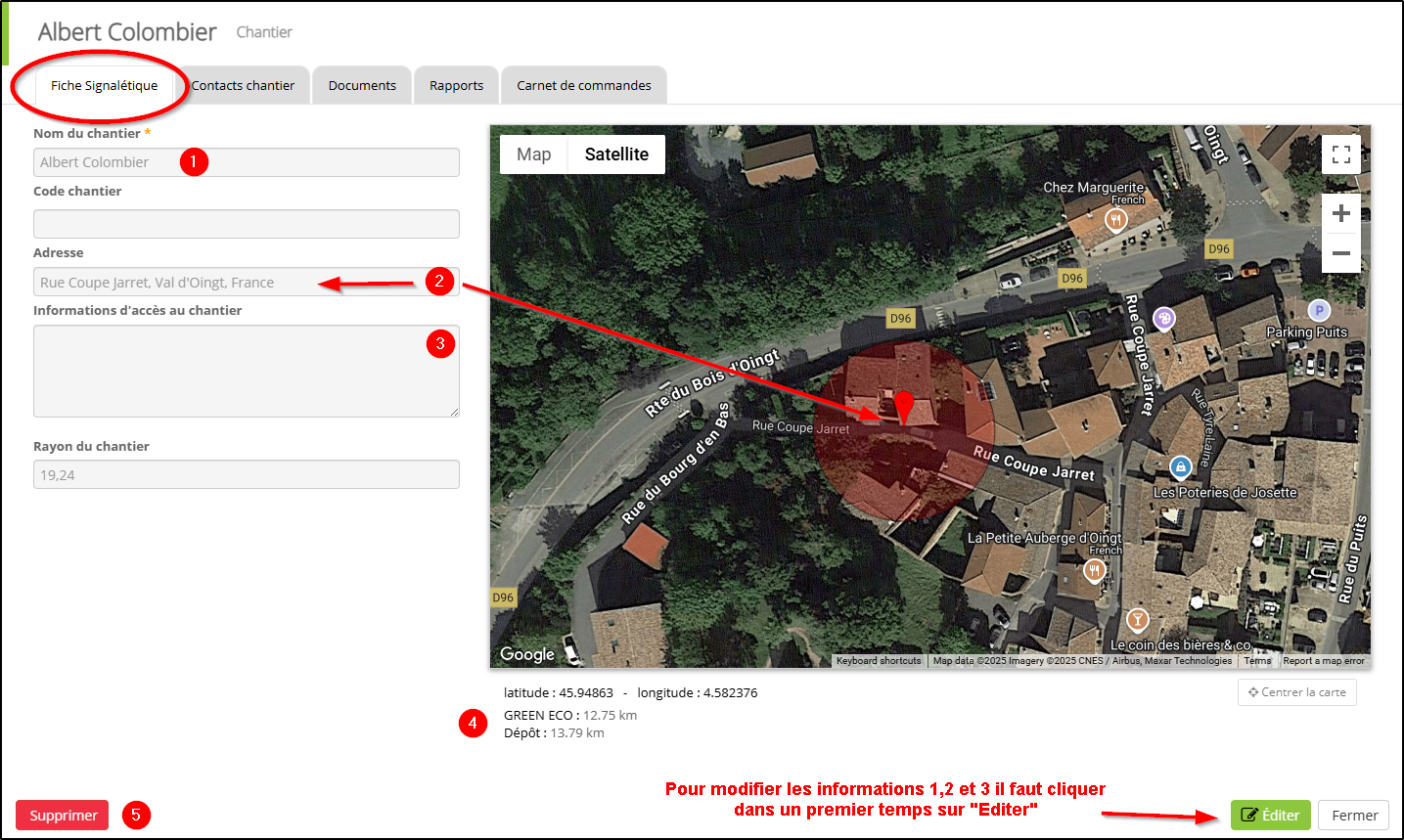
Task: Click the Rayon du chantier field
Action: point(247,474)
